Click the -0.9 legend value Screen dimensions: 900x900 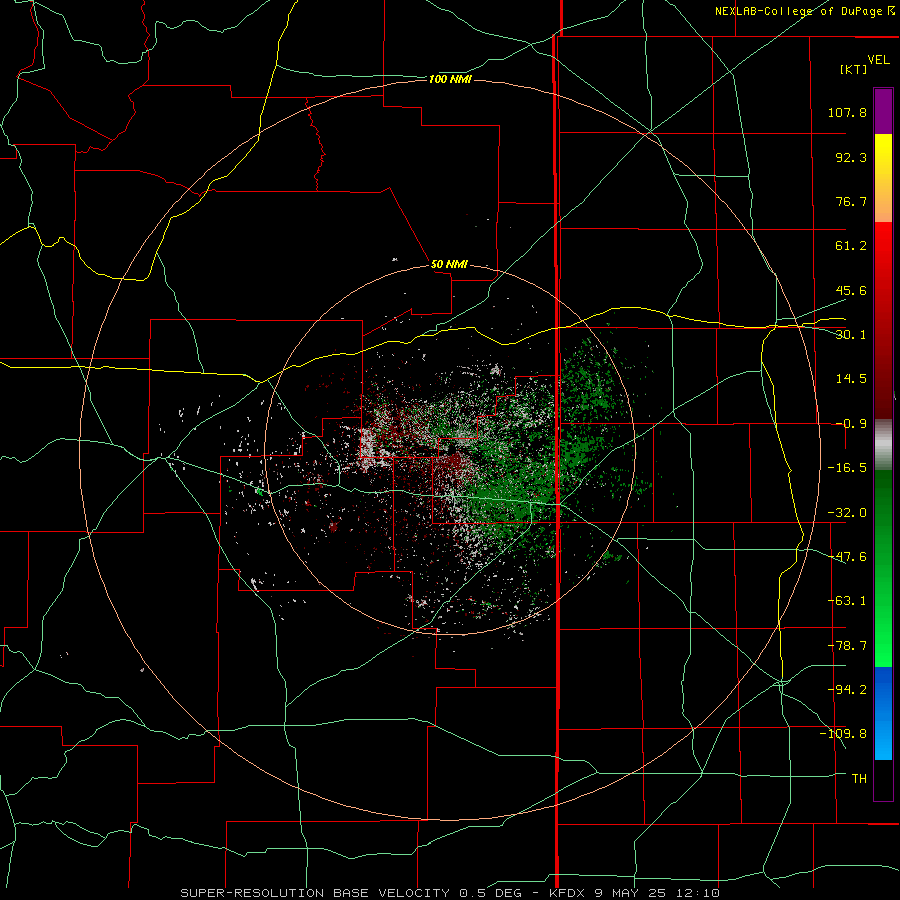[x=851, y=424]
